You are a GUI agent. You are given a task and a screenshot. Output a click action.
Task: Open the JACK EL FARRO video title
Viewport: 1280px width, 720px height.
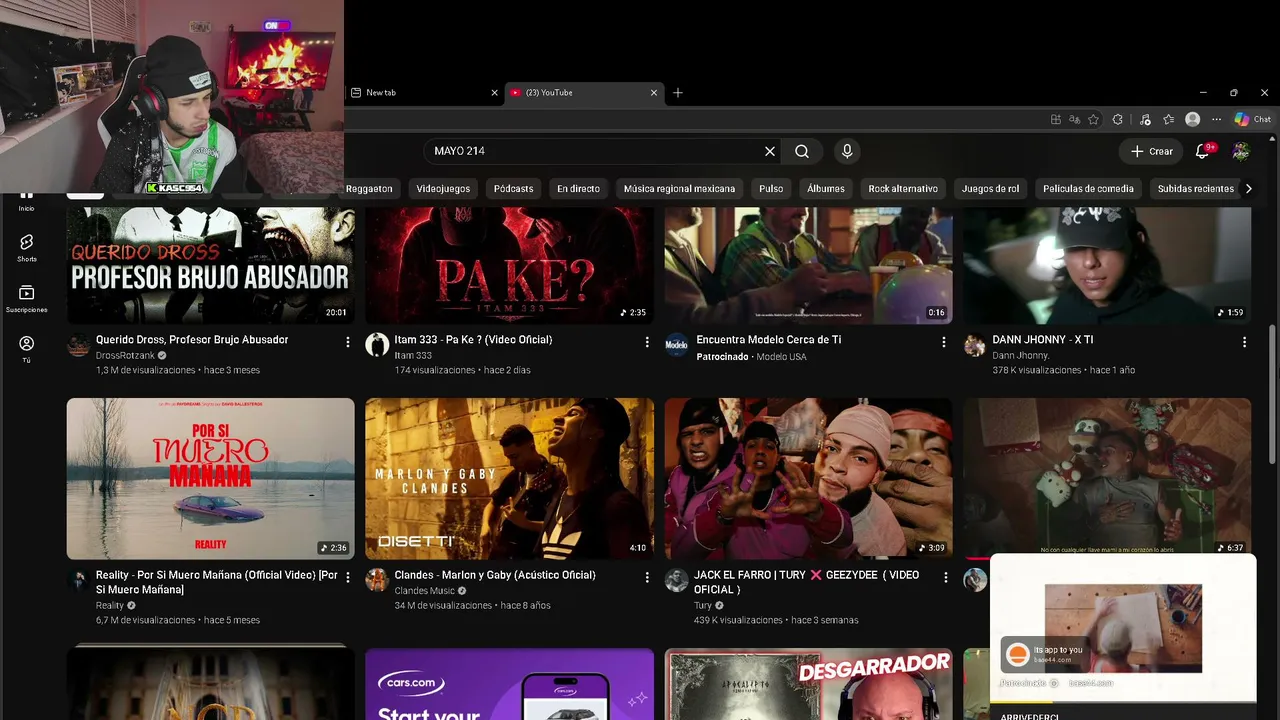[x=807, y=582]
